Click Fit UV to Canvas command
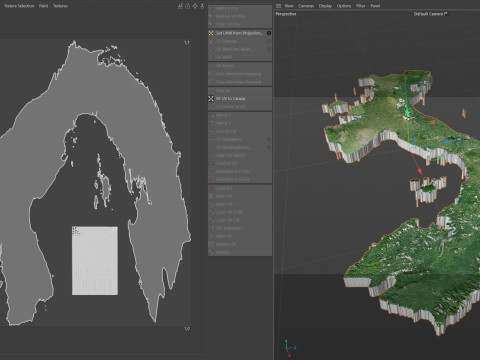 (x=240, y=99)
